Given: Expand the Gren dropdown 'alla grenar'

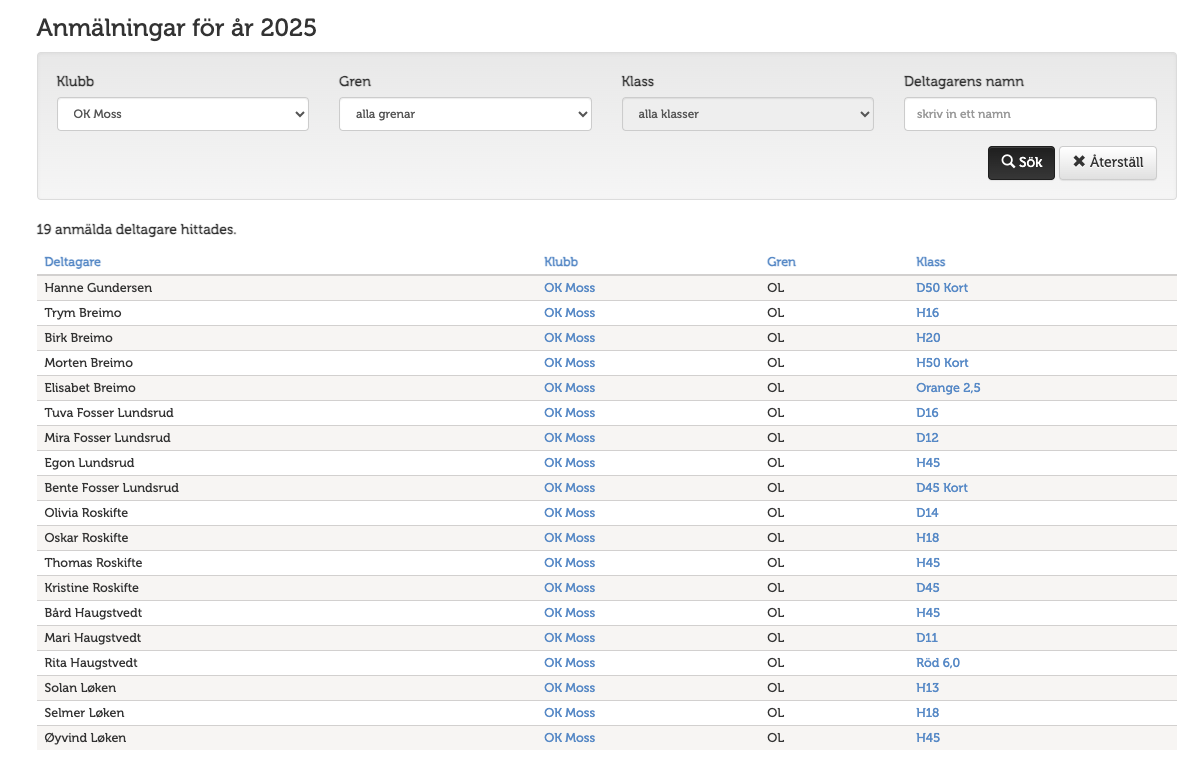Looking at the screenshot, I should point(465,114).
